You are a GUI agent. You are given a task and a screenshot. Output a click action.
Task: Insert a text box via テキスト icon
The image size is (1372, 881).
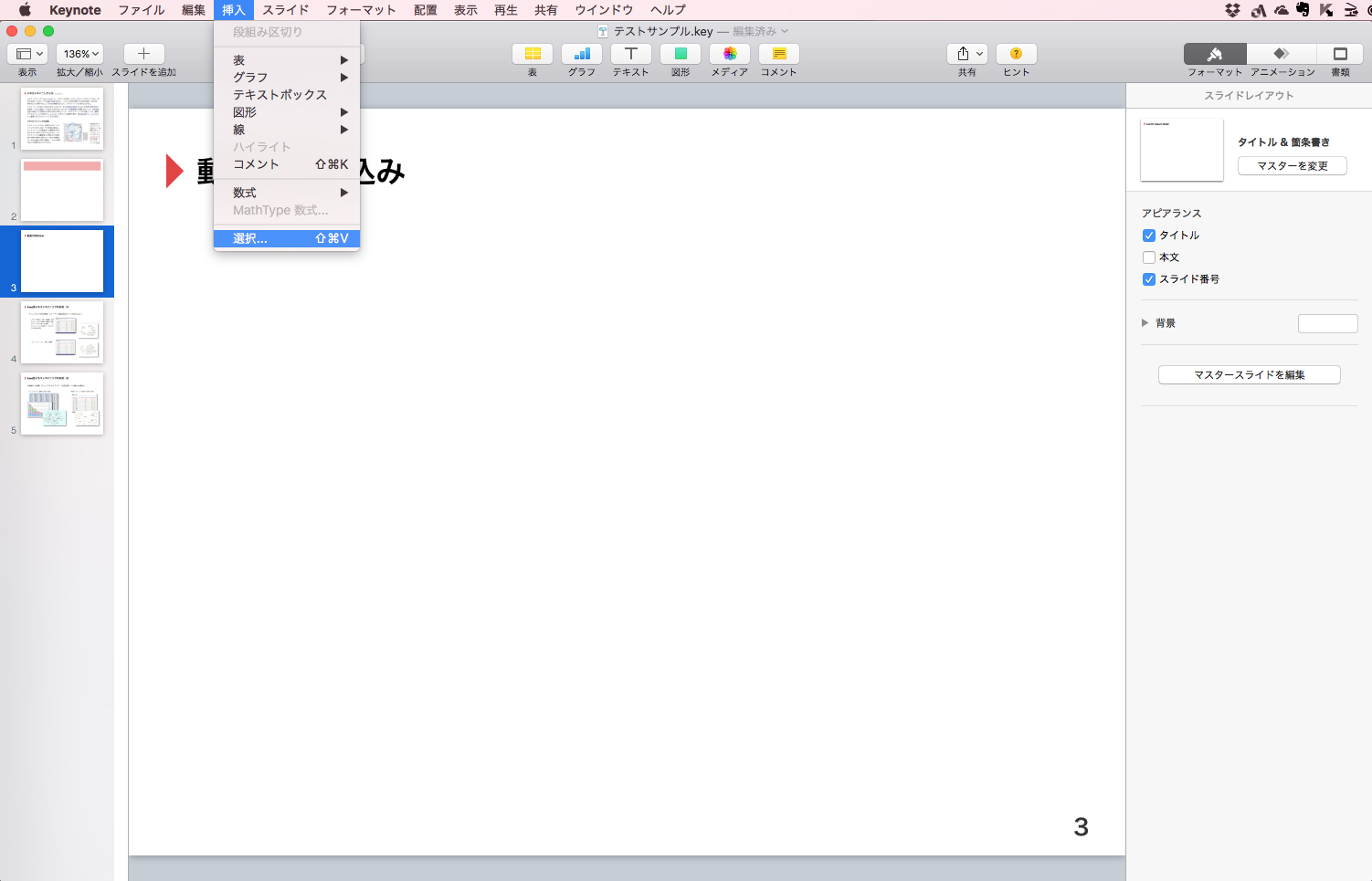coord(630,54)
